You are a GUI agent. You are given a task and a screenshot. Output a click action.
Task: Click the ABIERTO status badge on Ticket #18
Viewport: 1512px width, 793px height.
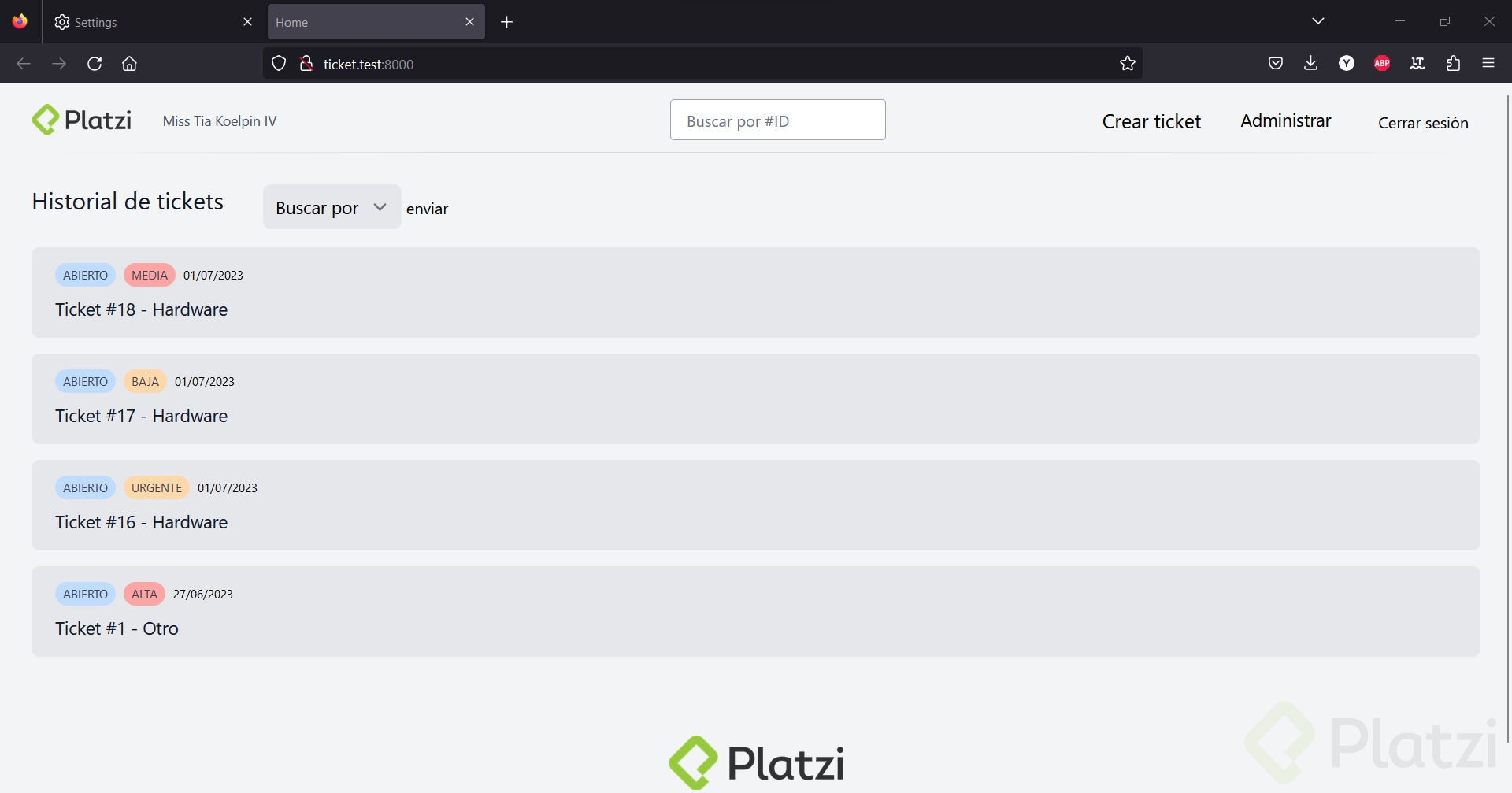[x=84, y=275]
